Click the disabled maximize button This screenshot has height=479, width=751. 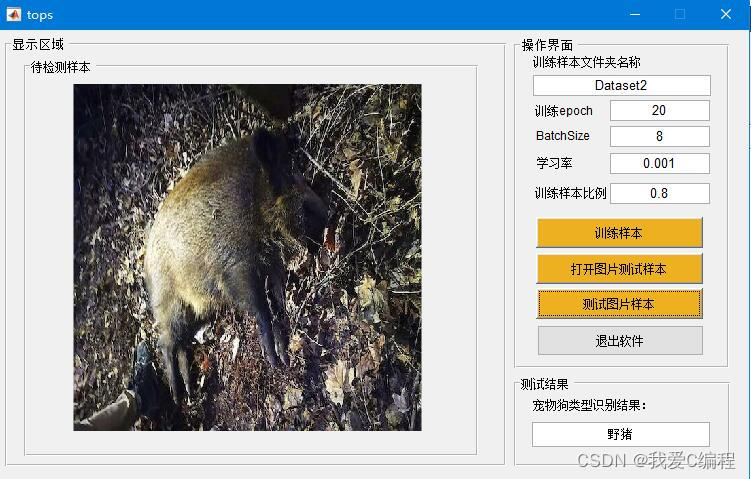pos(680,14)
